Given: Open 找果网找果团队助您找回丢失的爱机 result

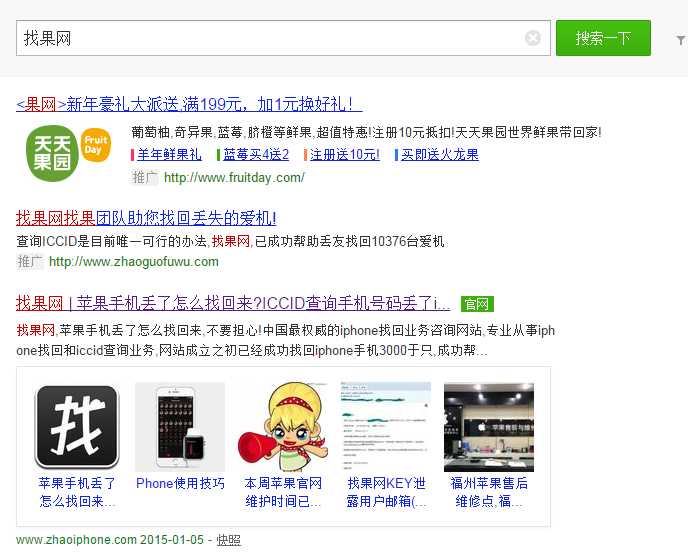Looking at the screenshot, I should point(146,218).
